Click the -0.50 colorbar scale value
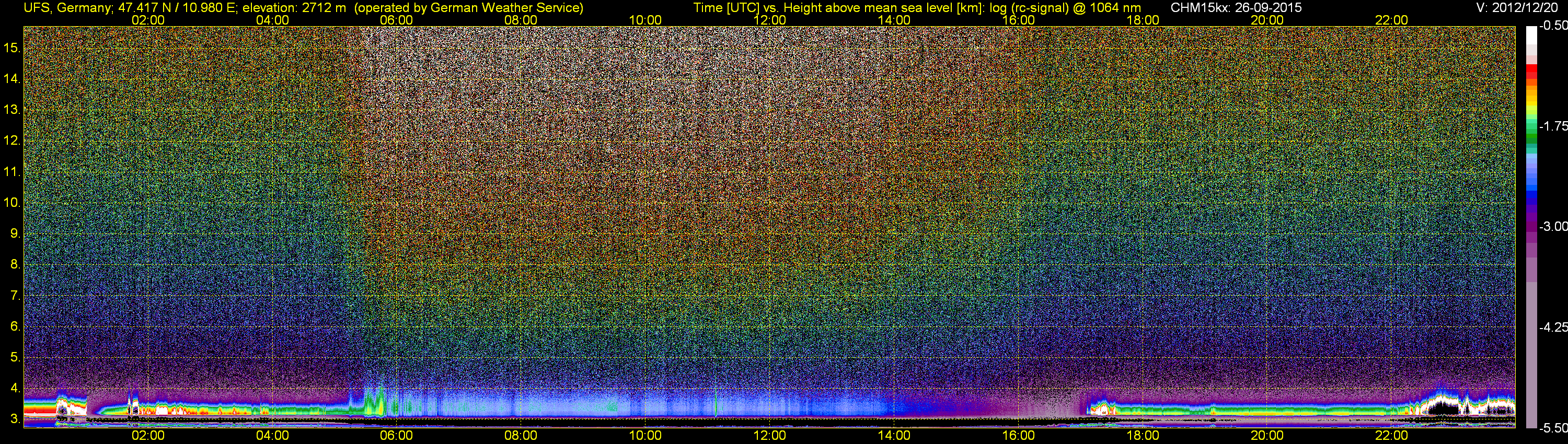This screenshot has width=1568, height=444. pos(1553,26)
